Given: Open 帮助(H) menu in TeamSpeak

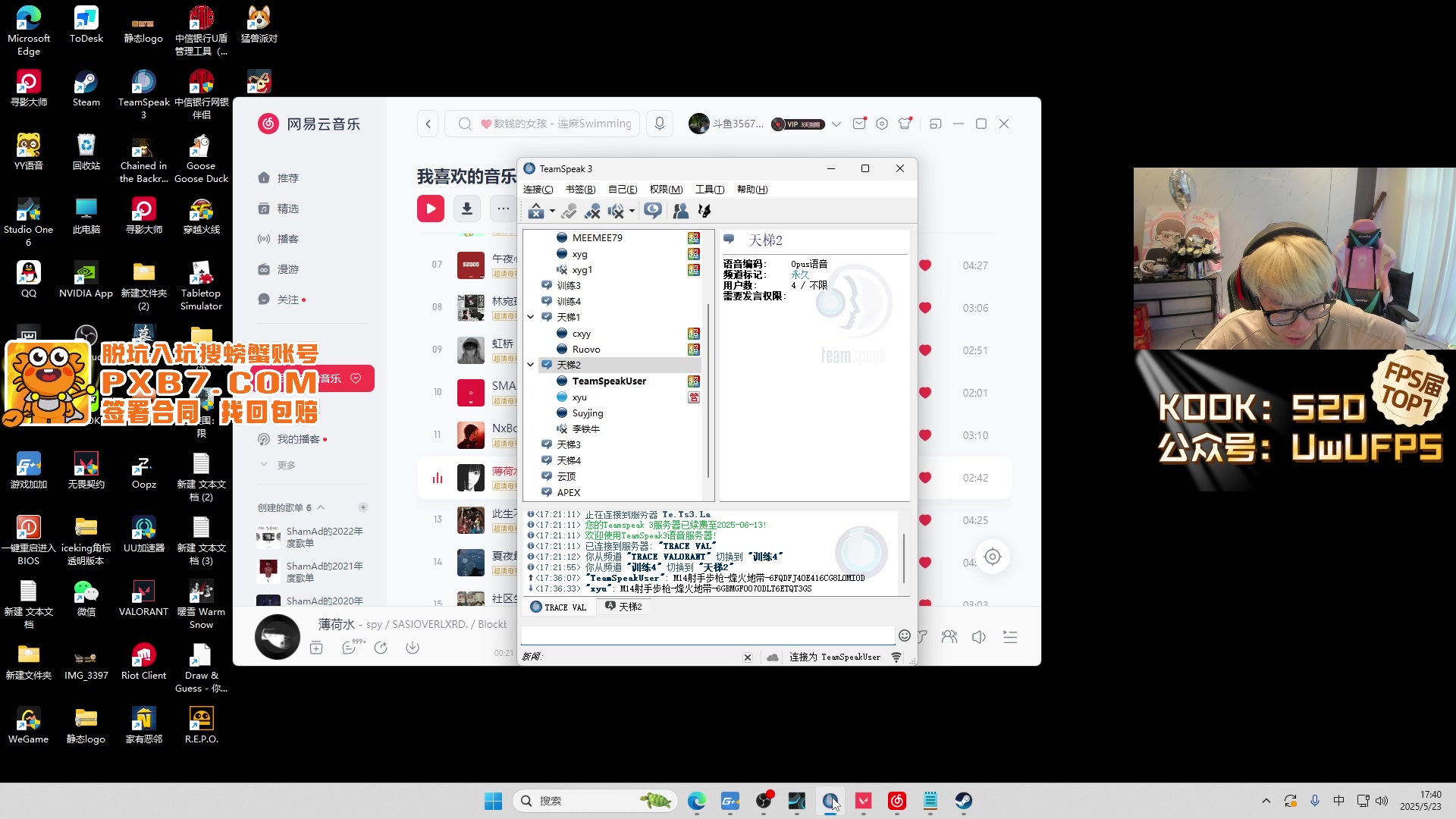Looking at the screenshot, I should click(752, 190).
